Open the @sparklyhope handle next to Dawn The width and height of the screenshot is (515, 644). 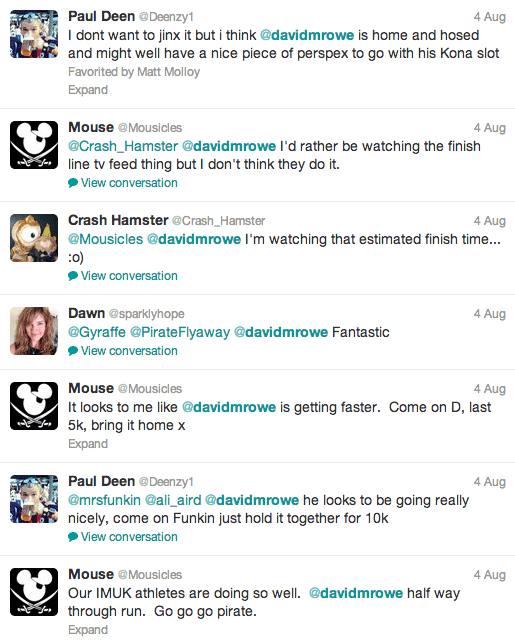click(147, 314)
